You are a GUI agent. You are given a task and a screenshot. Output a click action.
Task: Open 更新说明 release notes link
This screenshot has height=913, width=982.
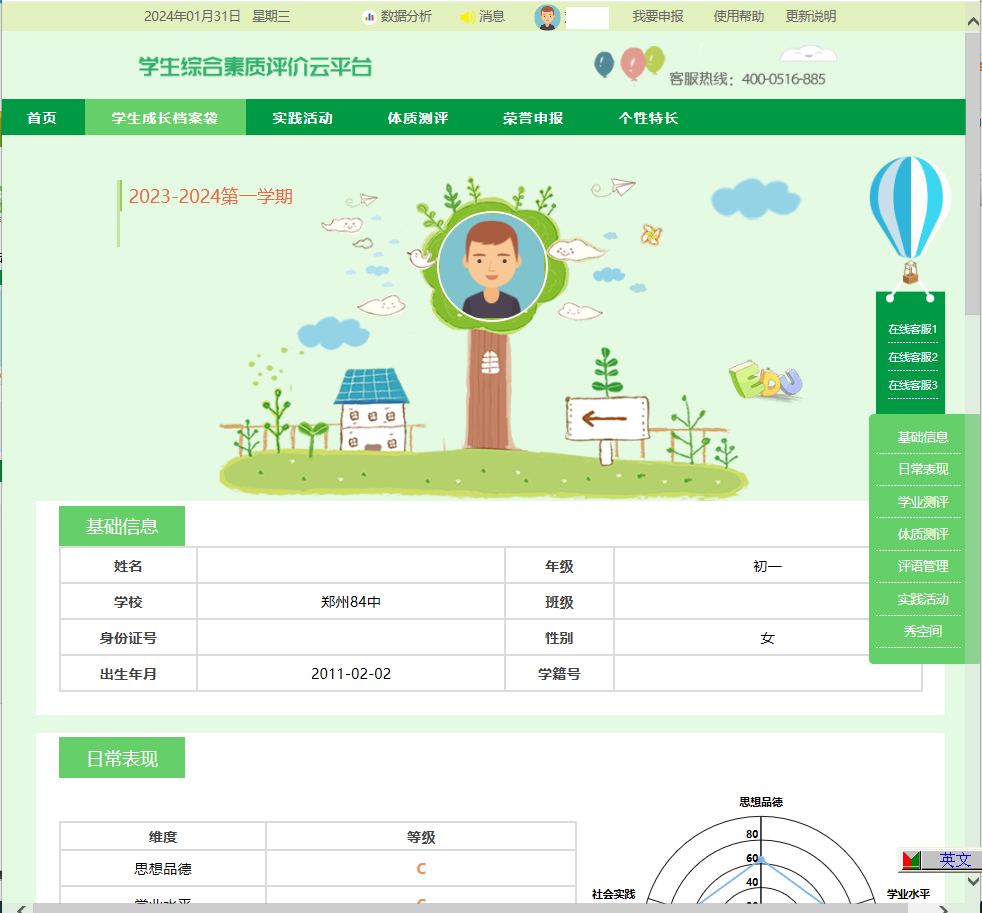[x=811, y=16]
